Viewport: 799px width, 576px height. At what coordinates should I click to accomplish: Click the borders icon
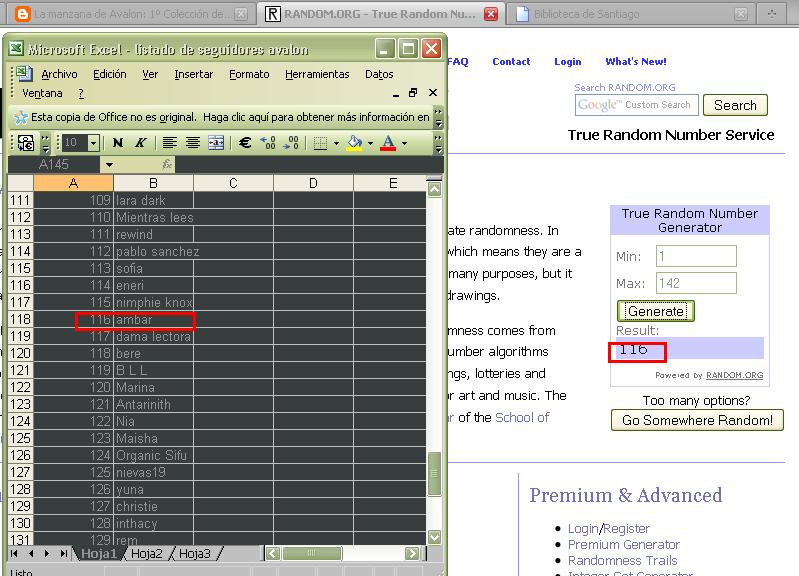tap(321, 143)
